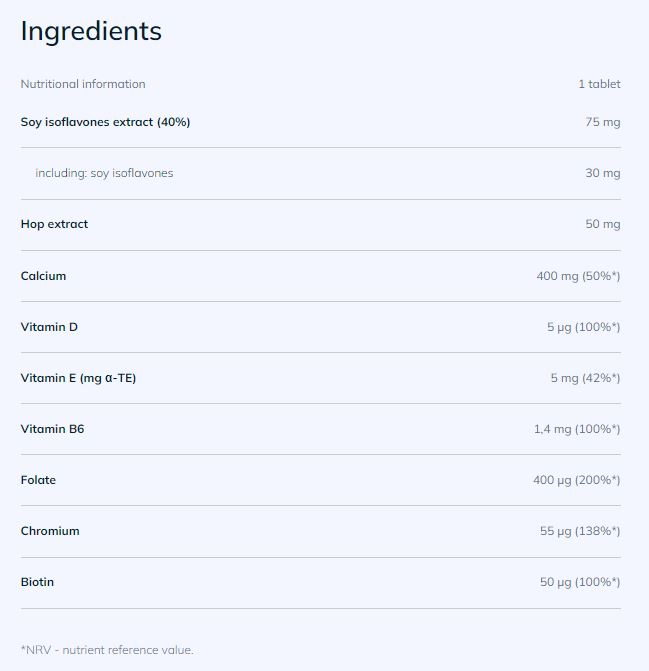Select the 5 mg (42%*) value

(585, 378)
